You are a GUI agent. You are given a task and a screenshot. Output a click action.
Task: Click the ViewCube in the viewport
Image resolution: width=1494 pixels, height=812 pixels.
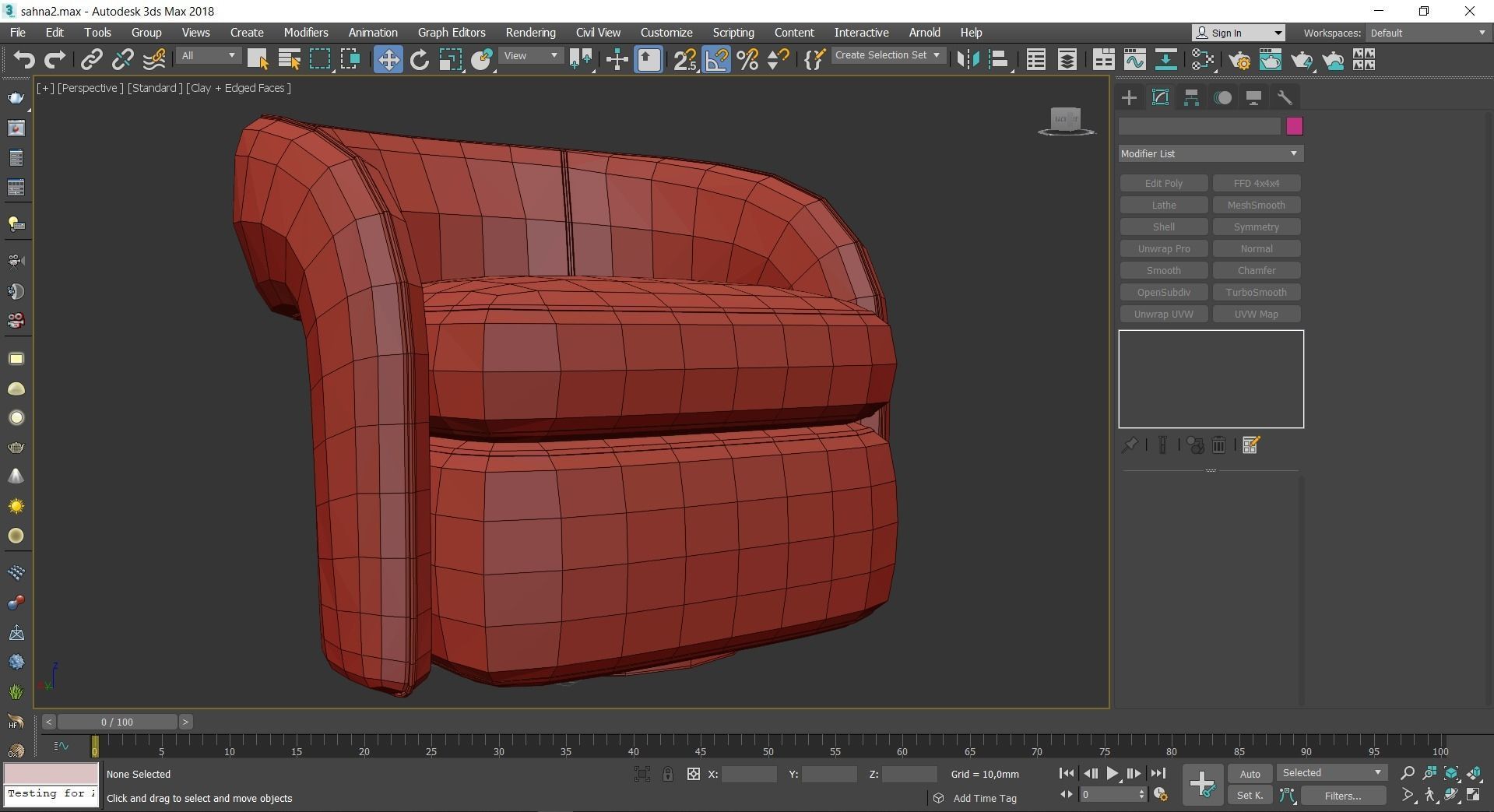click(x=1066, y=120)
